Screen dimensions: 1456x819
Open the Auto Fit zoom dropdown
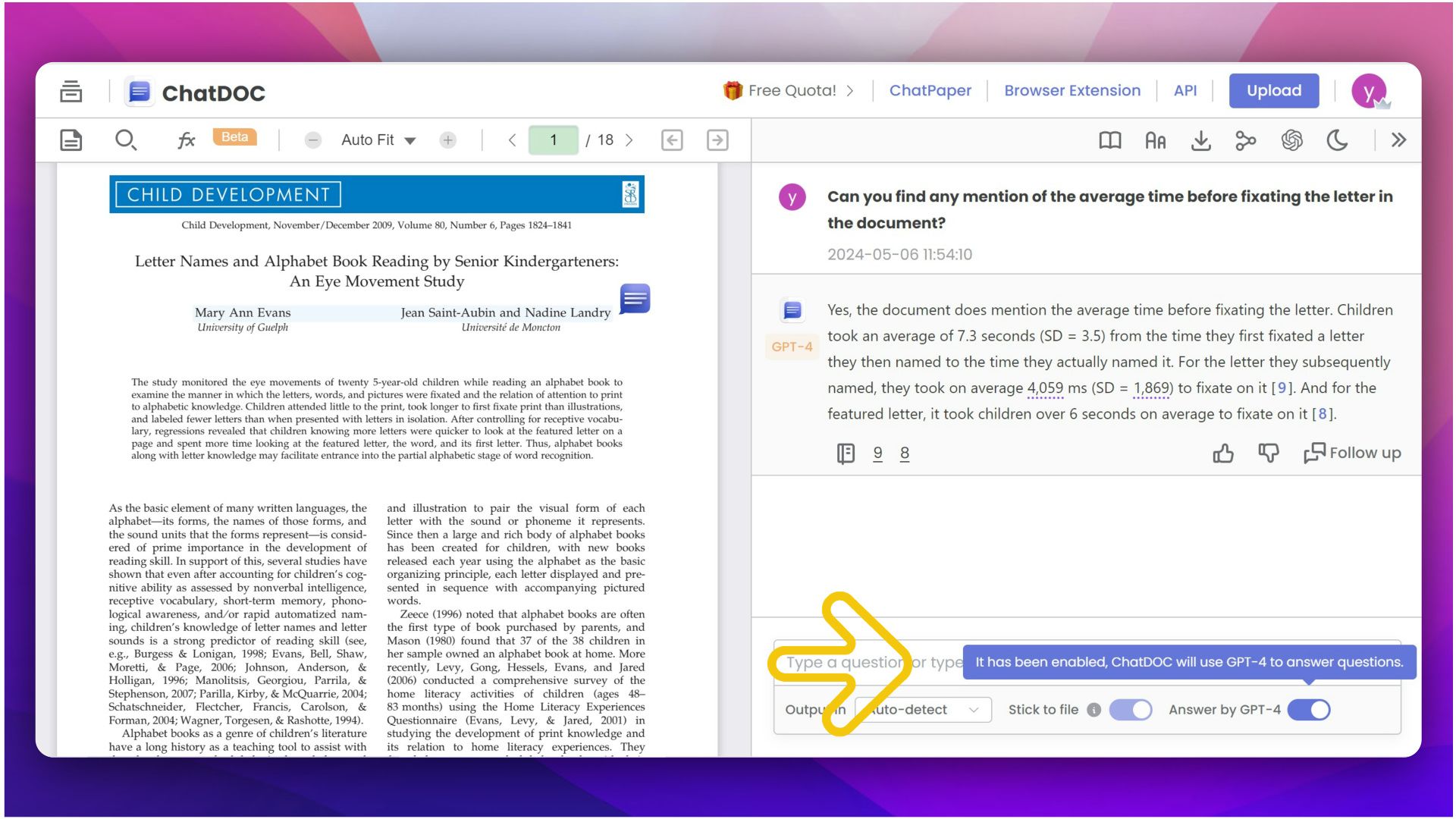point(378,140)
